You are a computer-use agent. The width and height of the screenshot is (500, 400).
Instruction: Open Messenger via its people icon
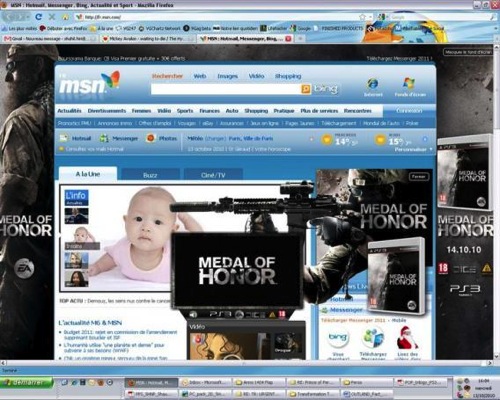104,138
